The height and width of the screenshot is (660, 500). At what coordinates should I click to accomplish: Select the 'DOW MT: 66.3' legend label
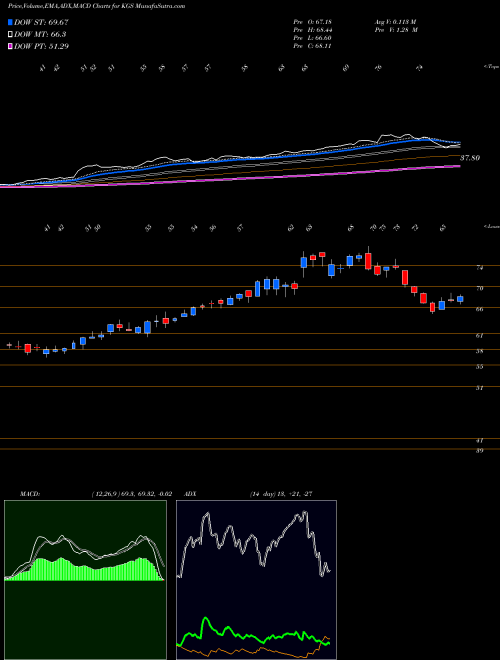point(40,34)
